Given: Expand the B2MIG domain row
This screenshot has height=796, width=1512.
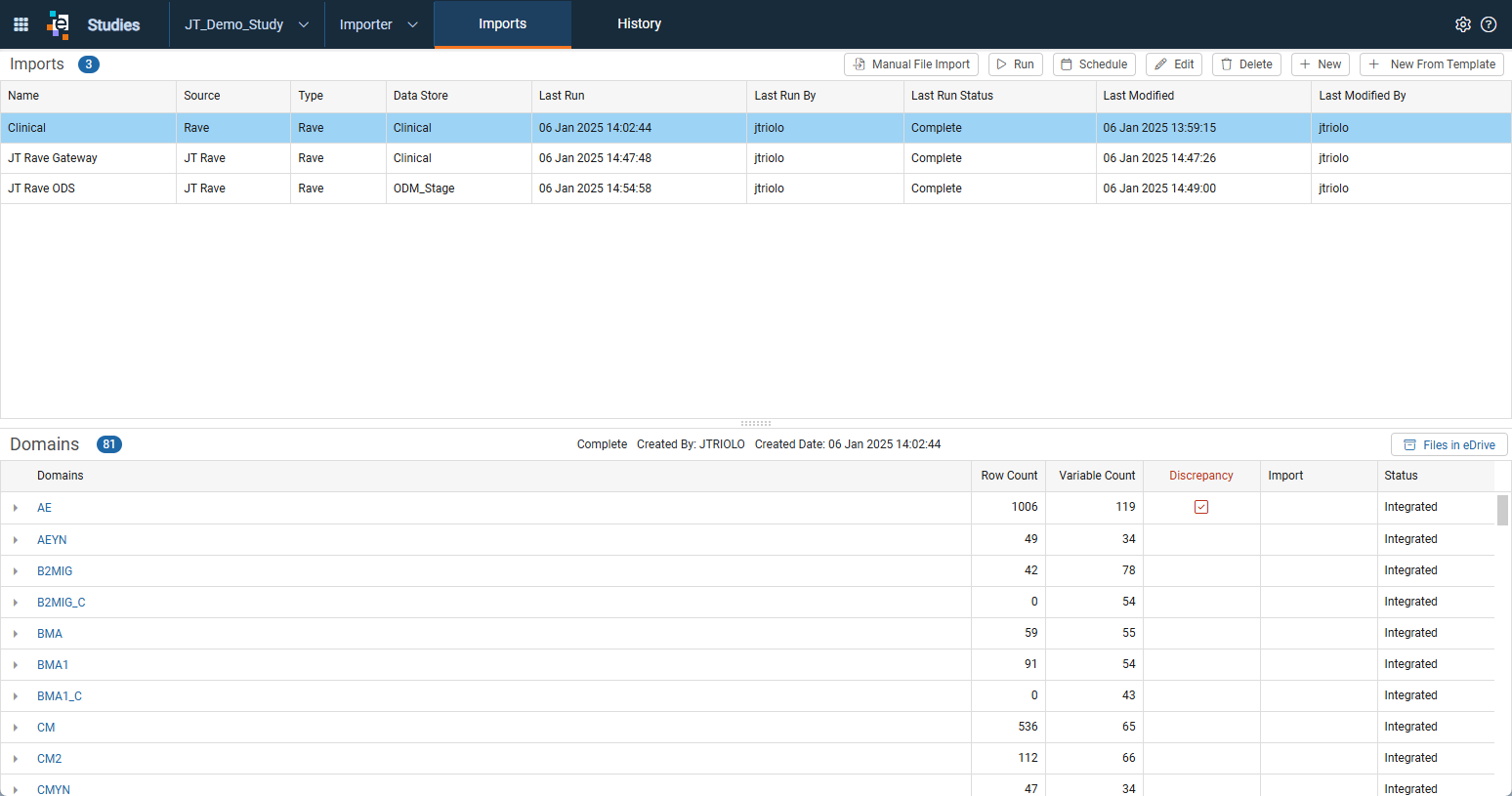Looking at the screenshot, I should click(16, 571).
